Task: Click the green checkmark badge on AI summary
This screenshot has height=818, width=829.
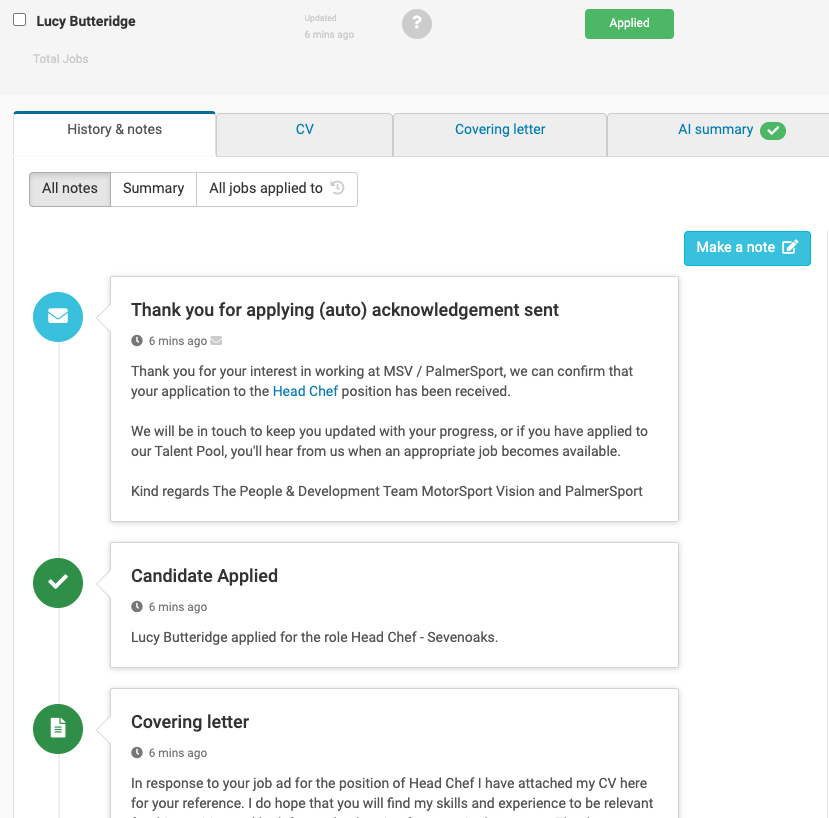Action: (773, 131)
